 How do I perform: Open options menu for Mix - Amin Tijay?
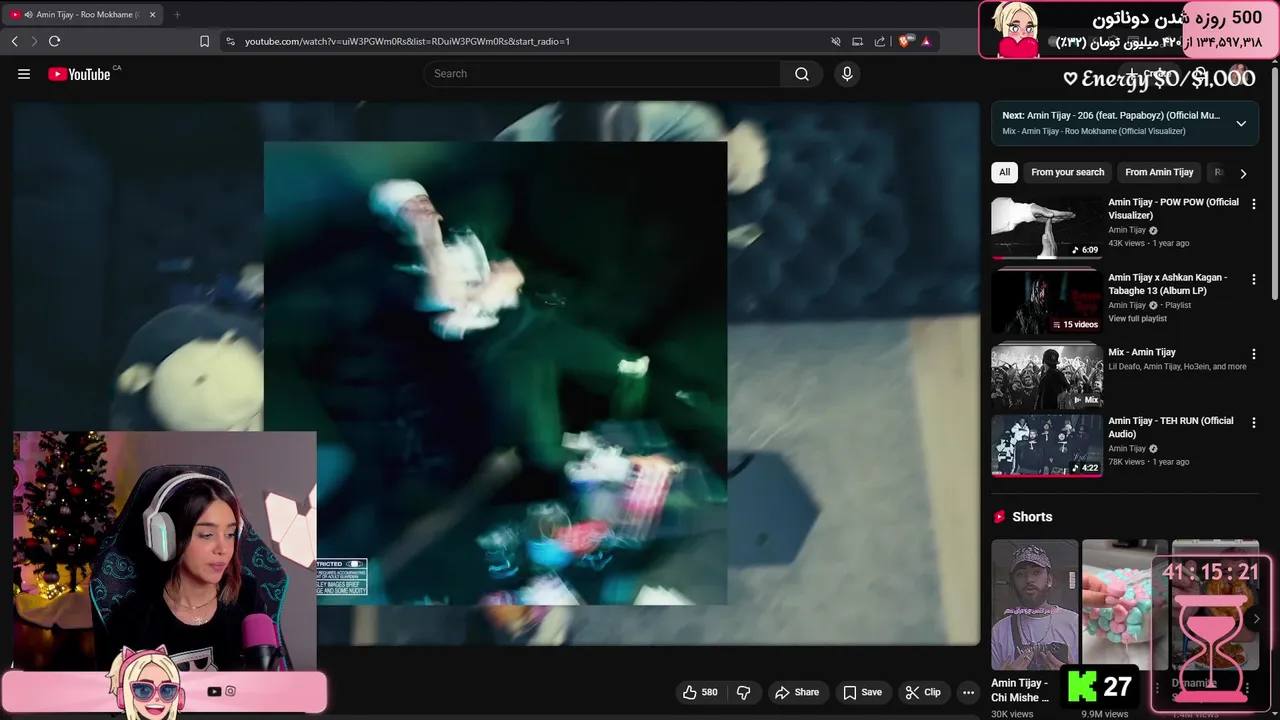click(1254, 354)
